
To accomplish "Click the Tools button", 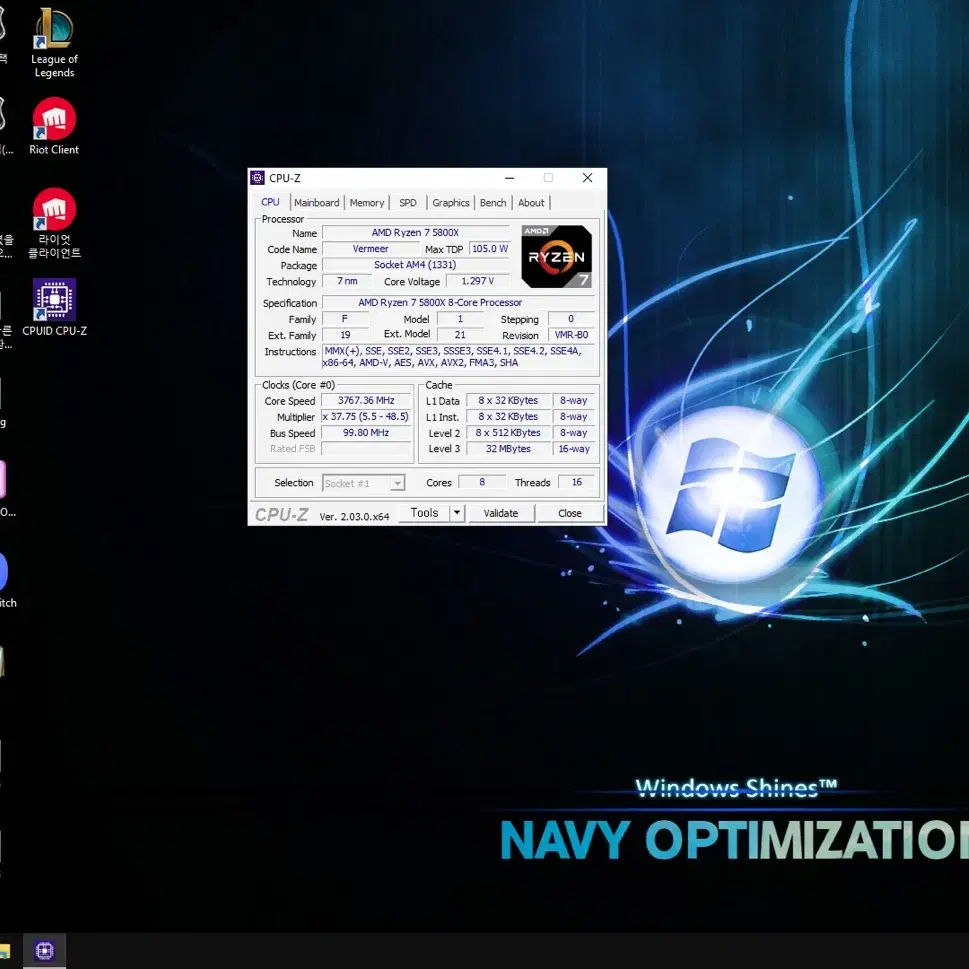I will [x=424, y=513].
